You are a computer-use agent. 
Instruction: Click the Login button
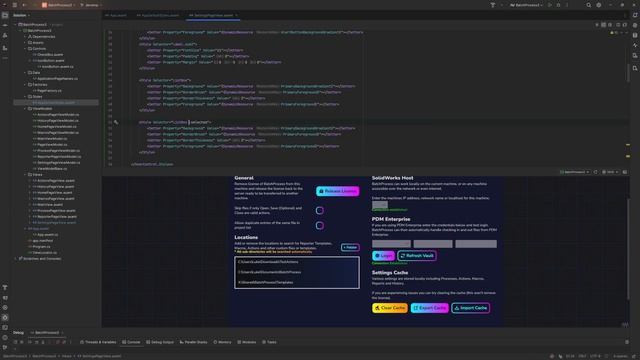click(383, 256)
